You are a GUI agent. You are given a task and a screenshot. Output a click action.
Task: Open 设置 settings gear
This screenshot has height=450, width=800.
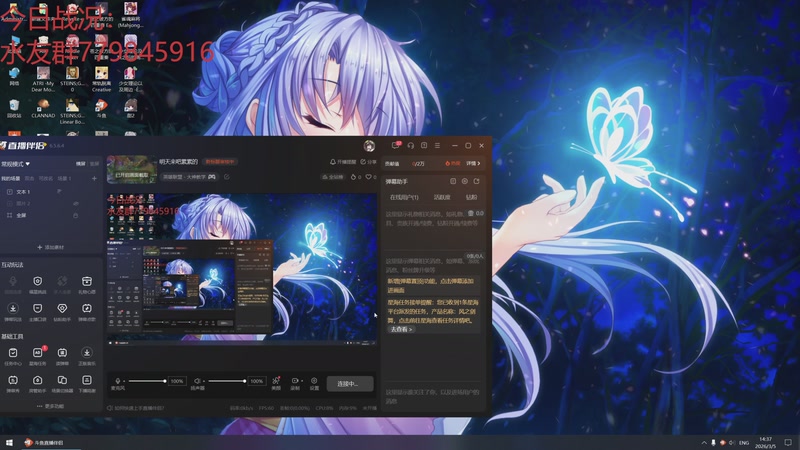click(314, 383)
